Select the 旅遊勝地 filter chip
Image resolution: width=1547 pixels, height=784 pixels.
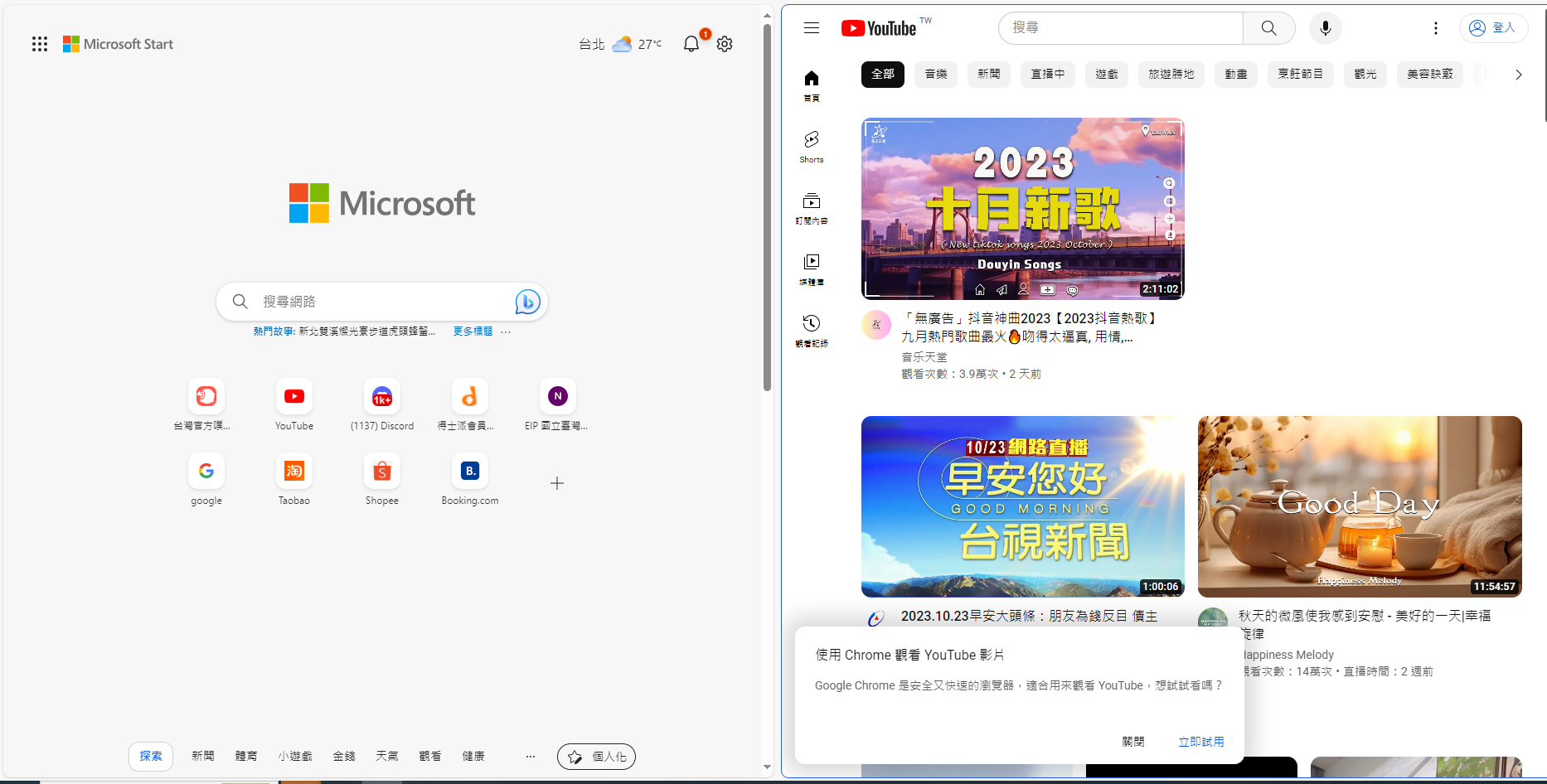coord(1171,75)
